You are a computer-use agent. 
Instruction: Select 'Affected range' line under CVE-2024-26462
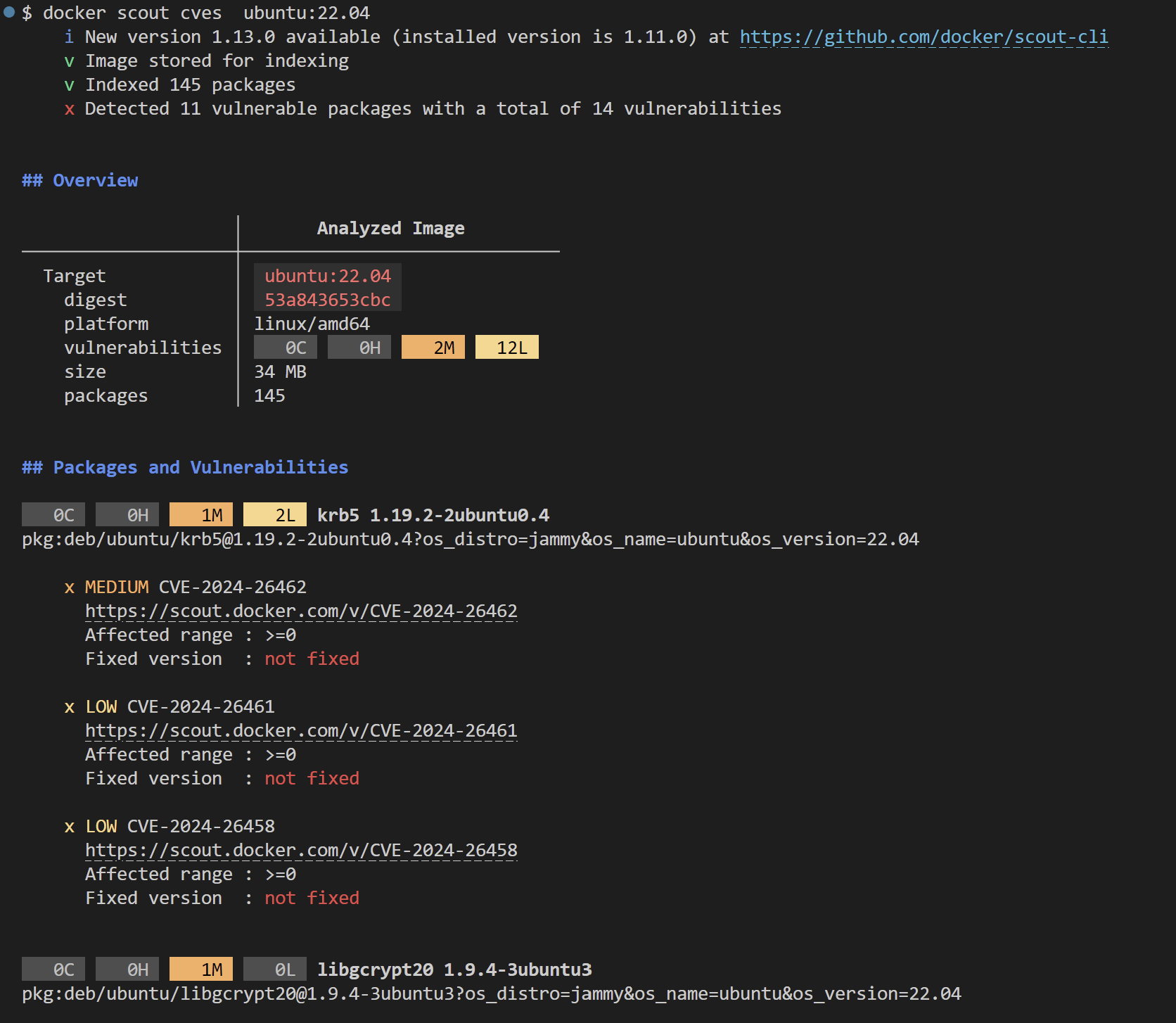point(191,635)
